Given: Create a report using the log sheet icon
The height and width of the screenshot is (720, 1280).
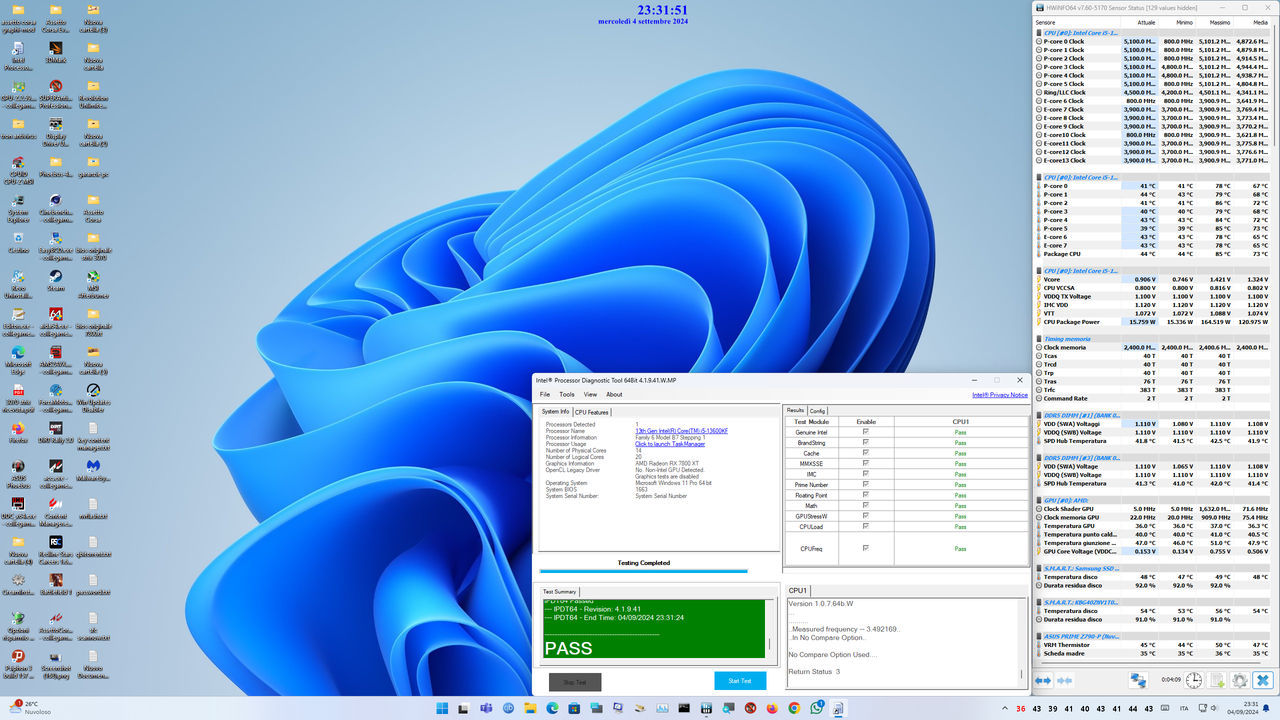Looking at the screenshot, I should pyautogui.click(x=1217, y=680).
